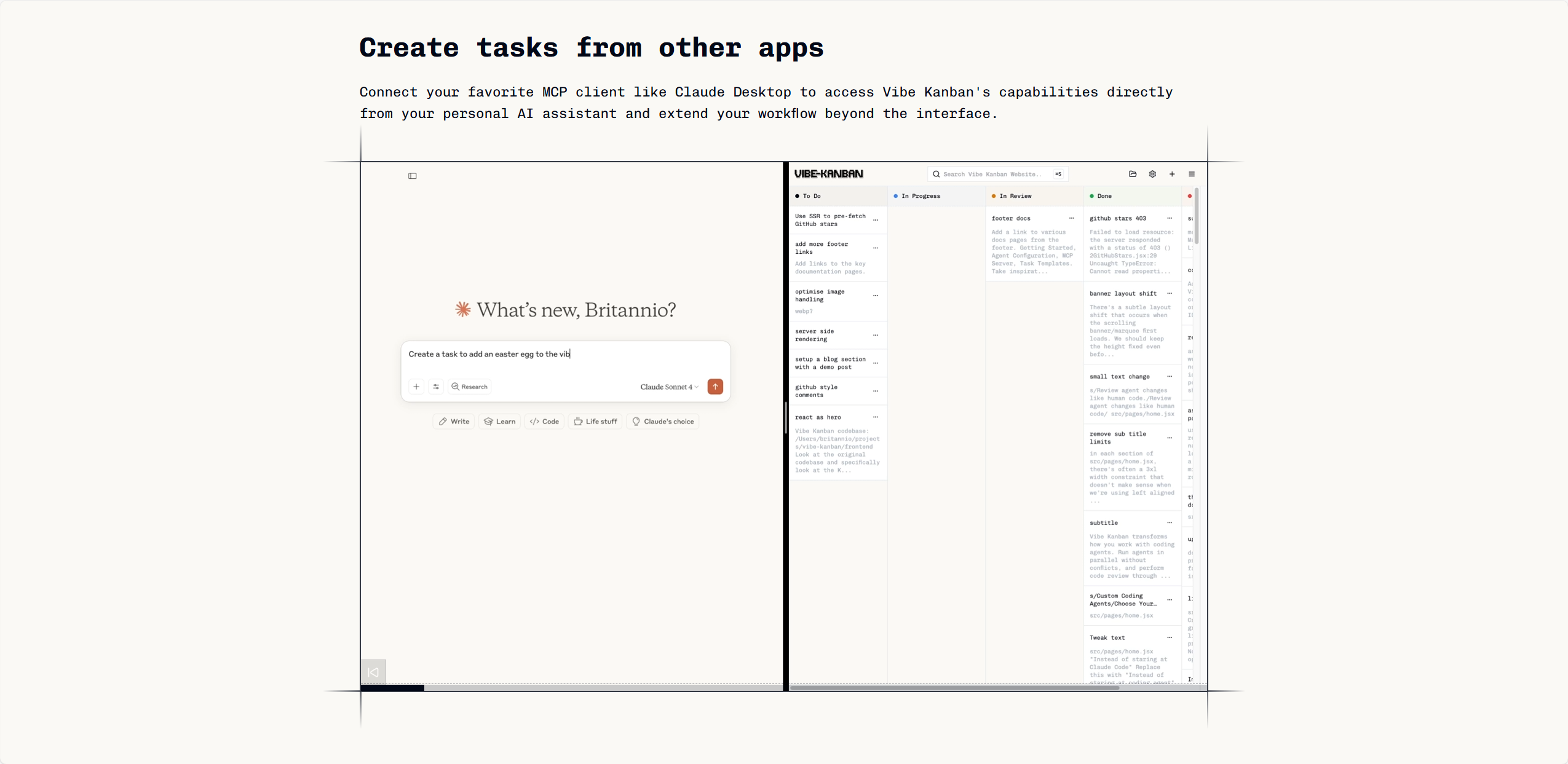This screenshot has height=764, width=1568.
Task: Open options menu for 'remove sub title limits' card
Action: [1170, 438]
